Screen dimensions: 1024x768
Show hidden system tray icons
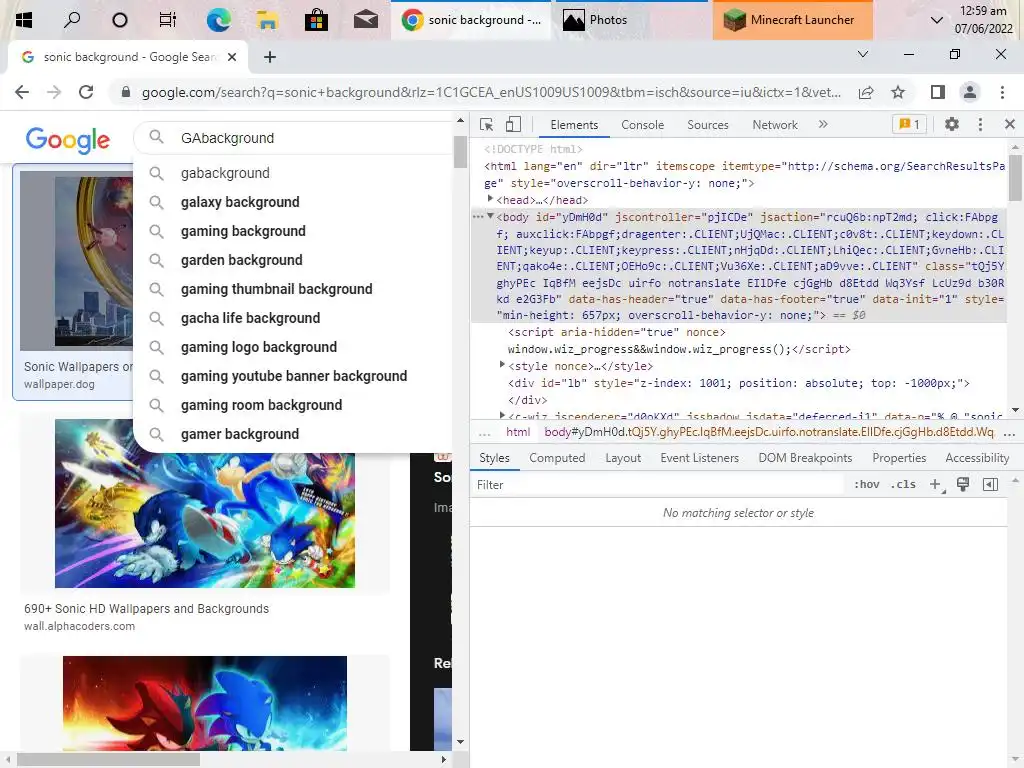[936, 20]
